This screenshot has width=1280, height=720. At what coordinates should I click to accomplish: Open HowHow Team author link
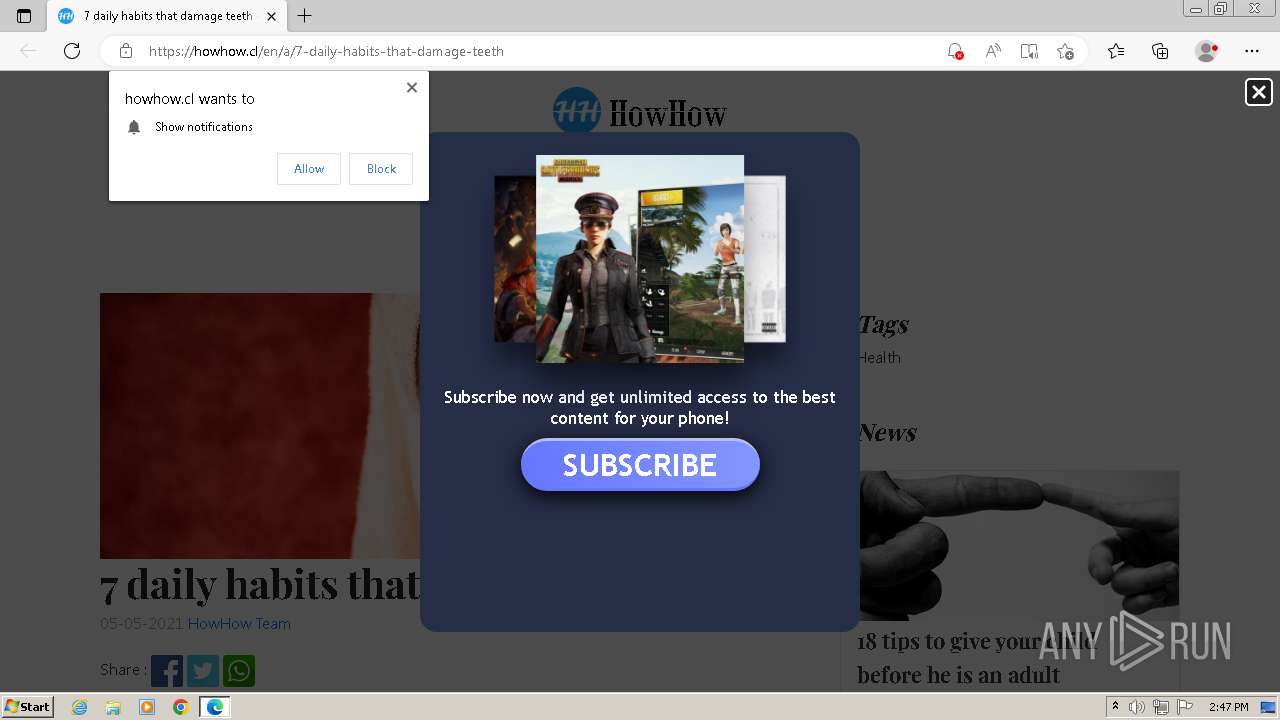pos(239,624)
